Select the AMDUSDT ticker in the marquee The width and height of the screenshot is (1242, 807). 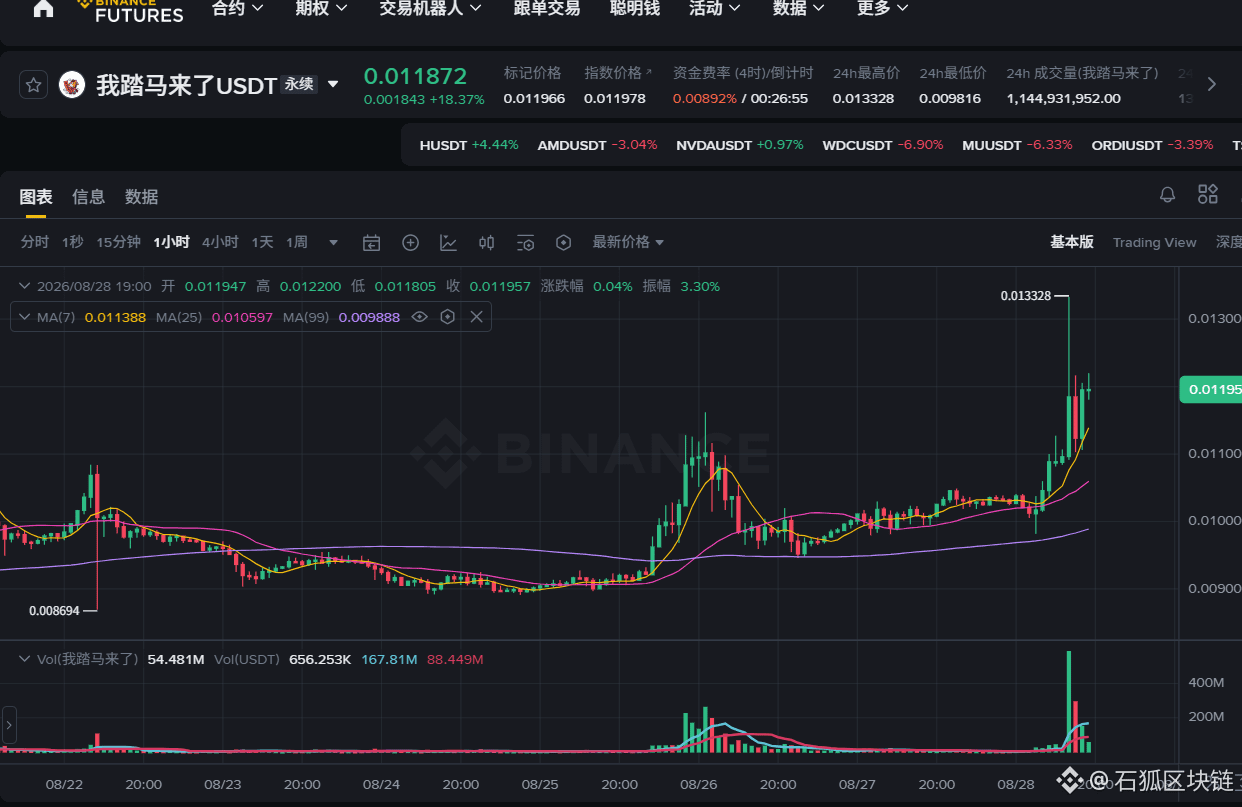pos(597,145)
